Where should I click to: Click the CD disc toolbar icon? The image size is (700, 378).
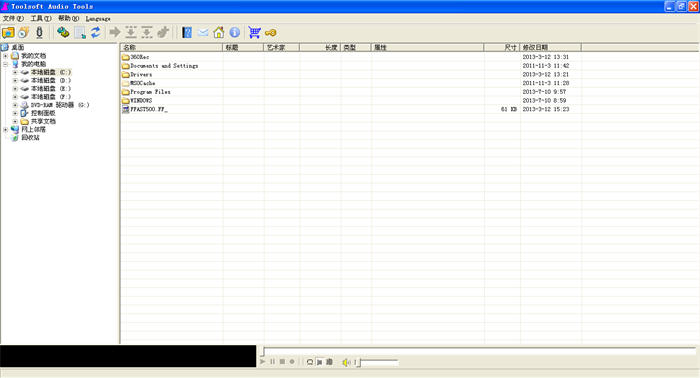[23, 32]
